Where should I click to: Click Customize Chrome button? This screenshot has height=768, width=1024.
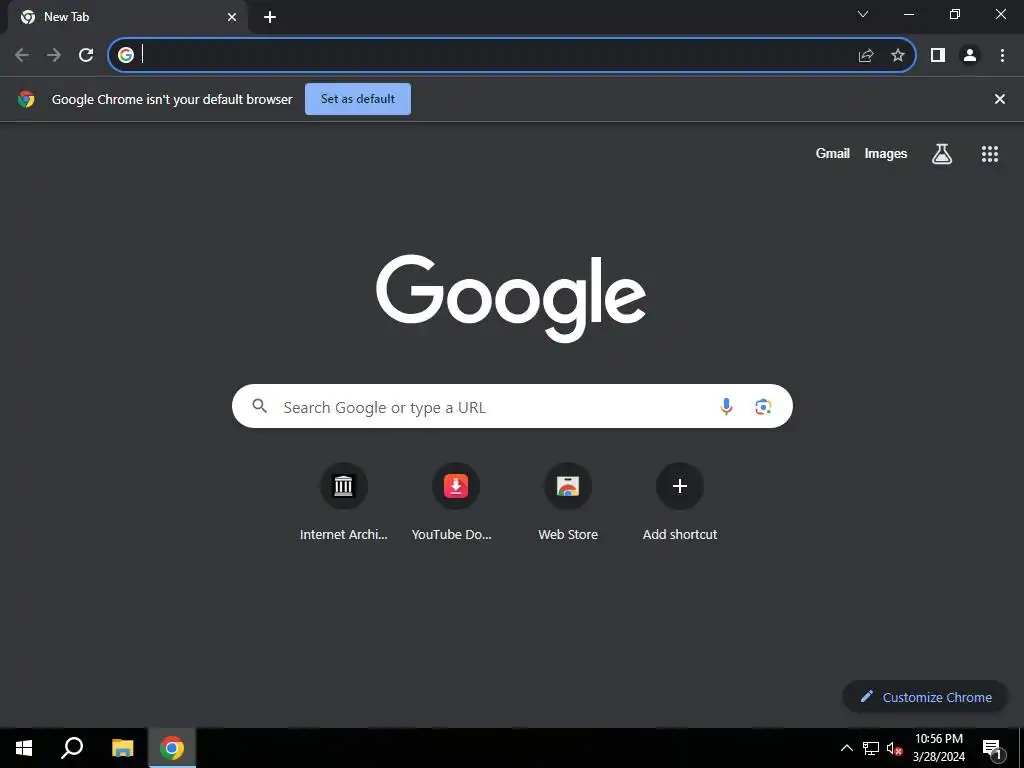pos(925,697)
